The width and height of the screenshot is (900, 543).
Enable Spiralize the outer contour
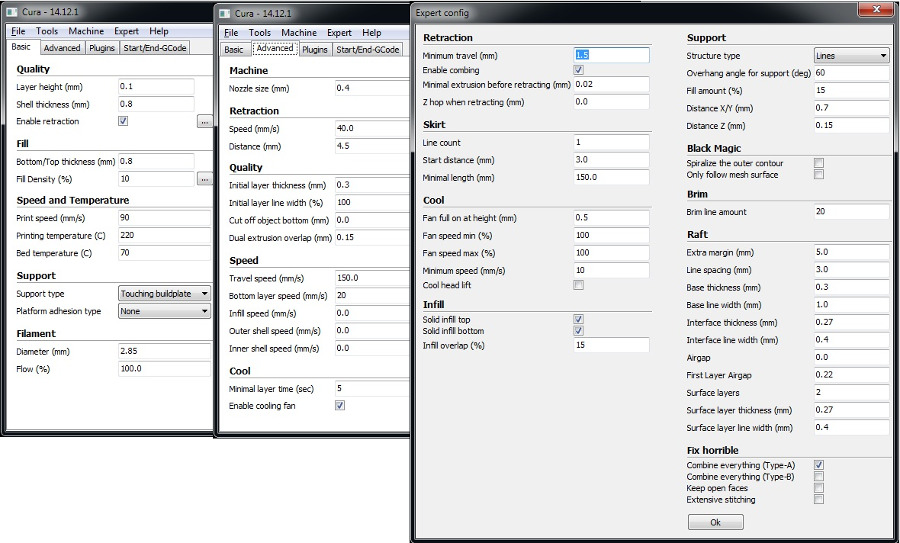[819, 163]
